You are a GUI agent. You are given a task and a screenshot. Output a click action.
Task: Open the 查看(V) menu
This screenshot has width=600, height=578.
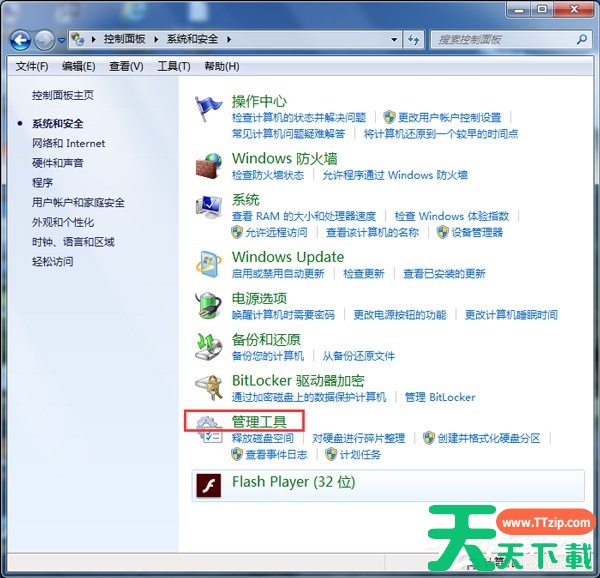click(126, 67)
